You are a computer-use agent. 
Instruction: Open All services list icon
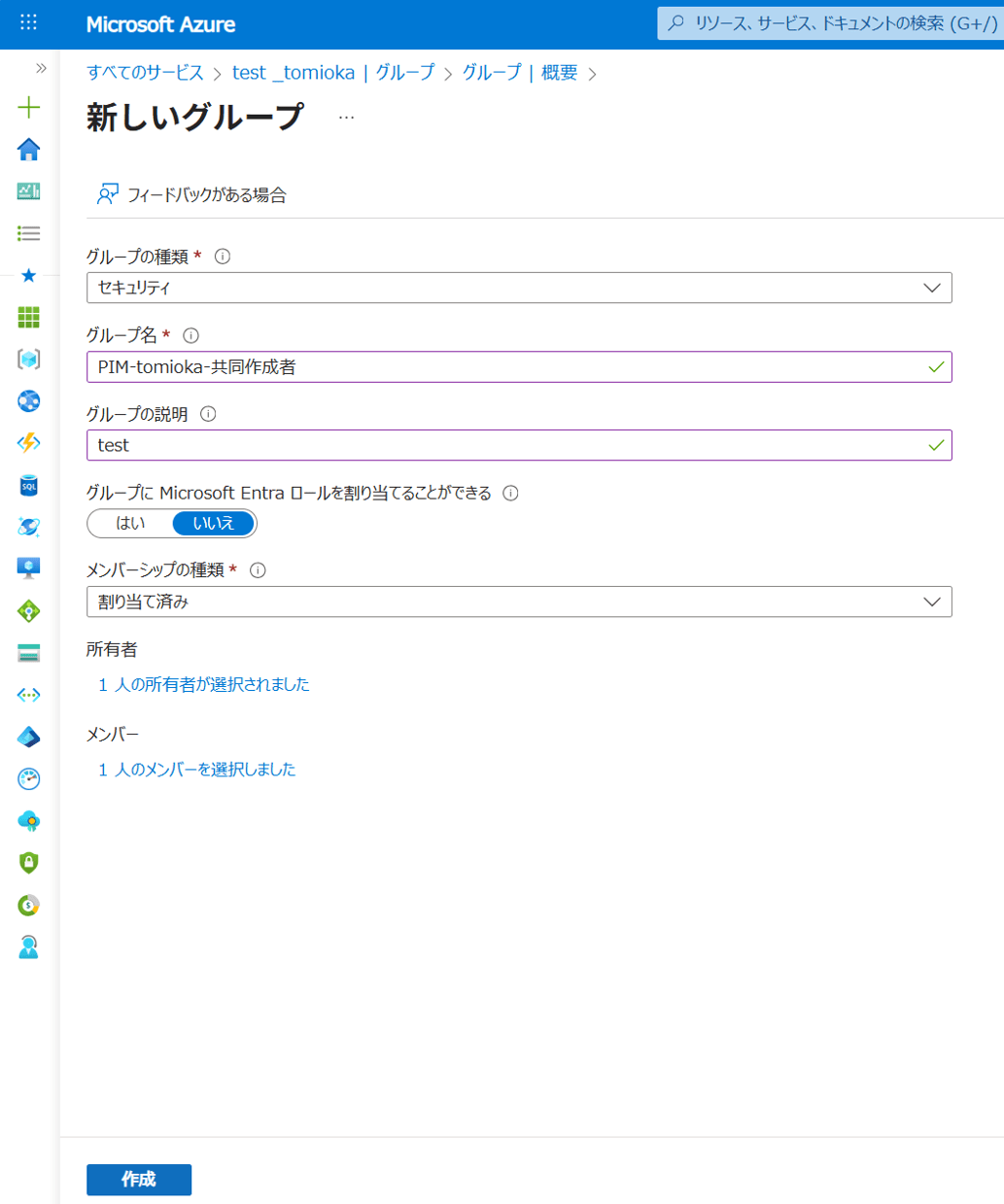tap(29, 233)
